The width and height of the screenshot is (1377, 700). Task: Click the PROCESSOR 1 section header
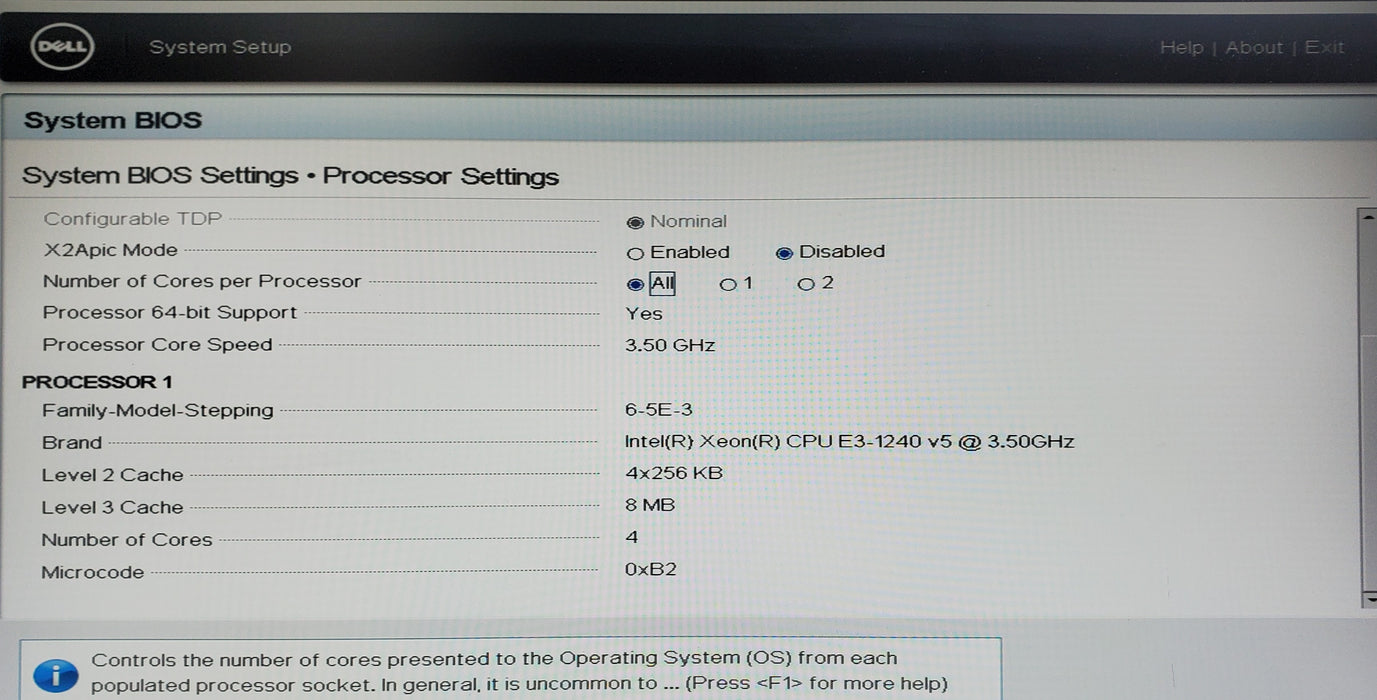coord(97,381)
